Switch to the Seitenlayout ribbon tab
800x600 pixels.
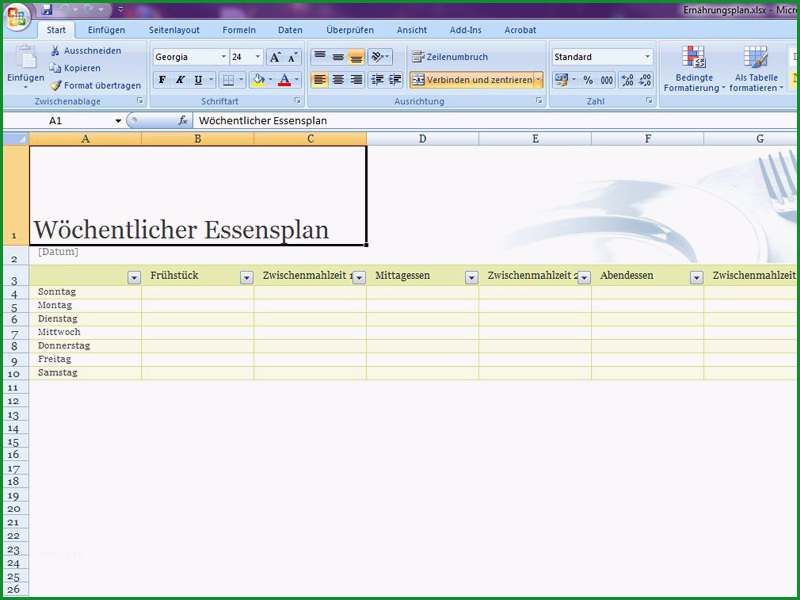[174, 30]
